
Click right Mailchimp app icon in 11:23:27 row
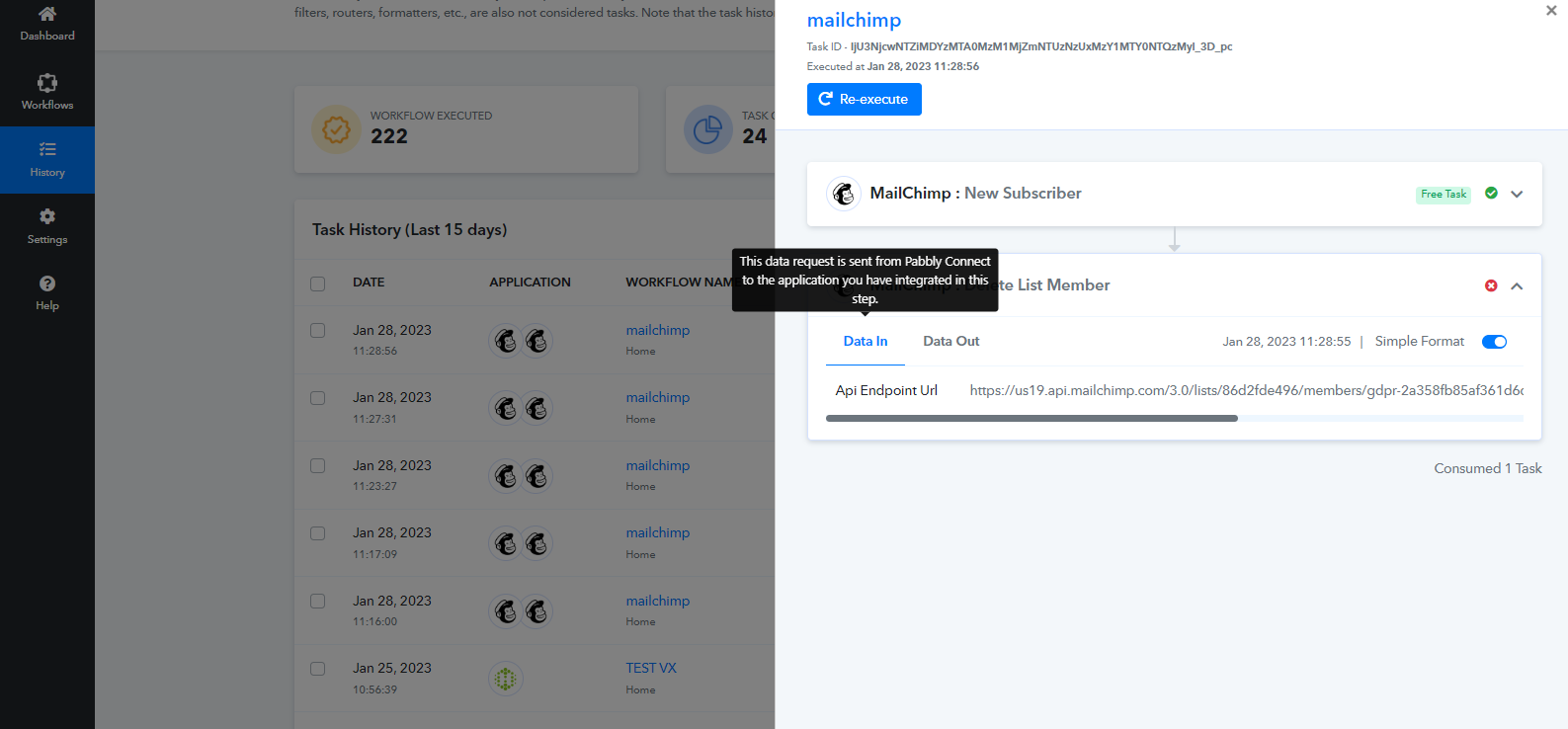(x=536, y=476)
